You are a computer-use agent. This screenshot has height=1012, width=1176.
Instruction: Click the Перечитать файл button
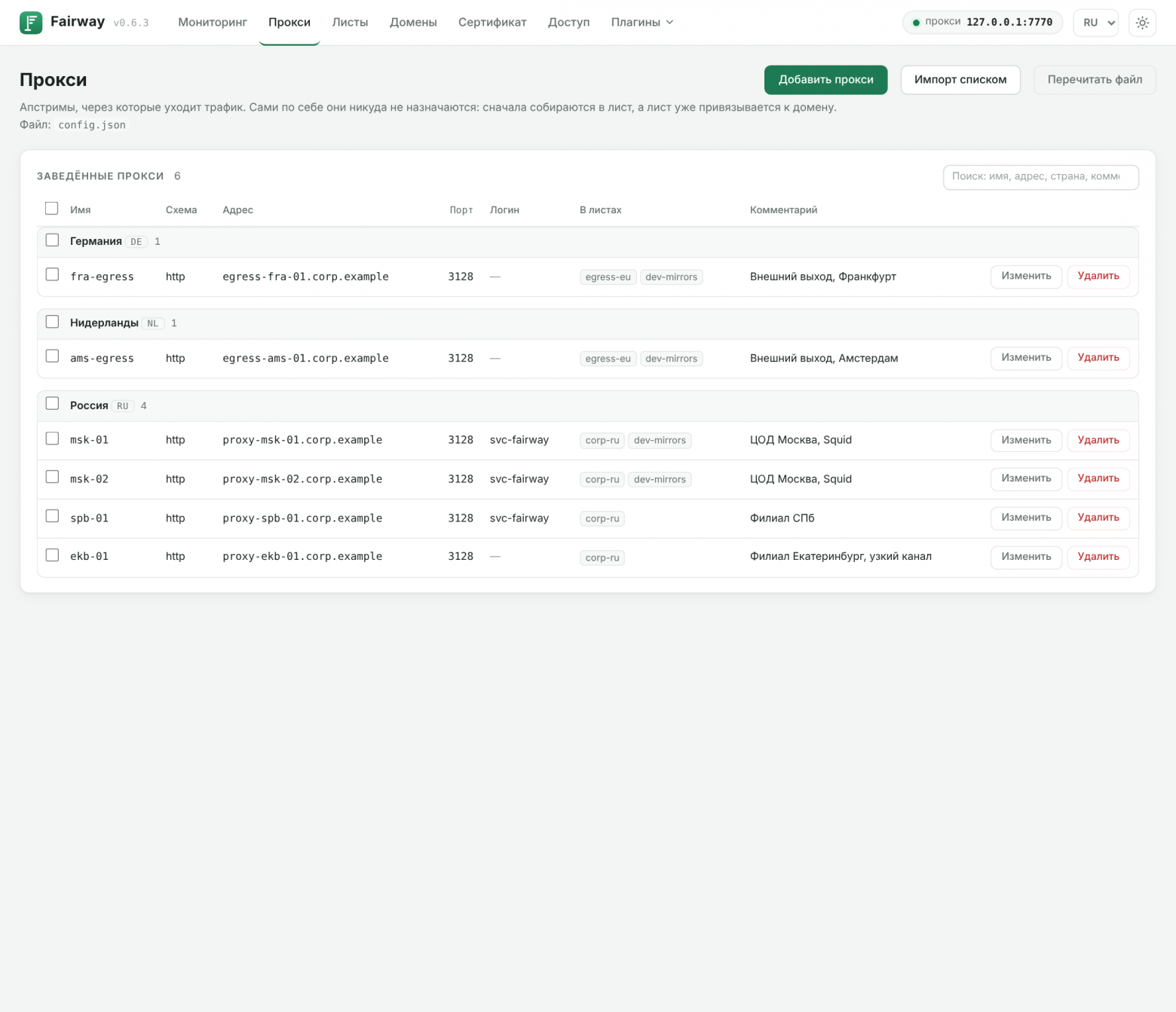coord(1095,80)
